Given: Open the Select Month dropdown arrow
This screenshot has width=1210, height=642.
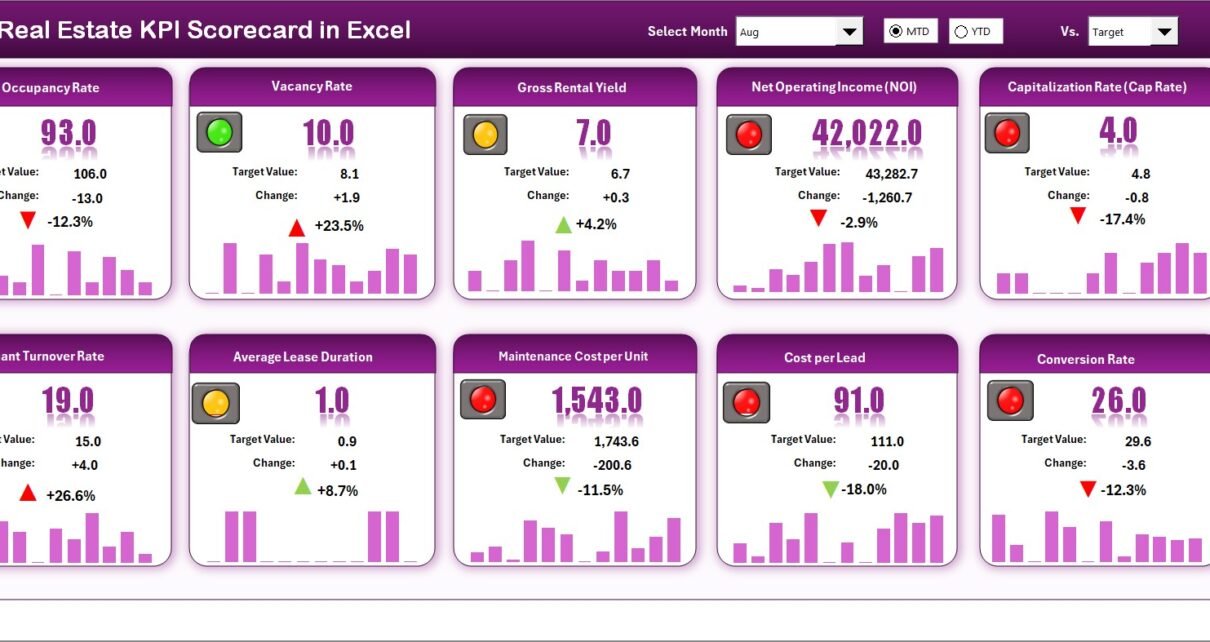Looking at the screenshot, I should pyautogui.click(x=849, y=32).
